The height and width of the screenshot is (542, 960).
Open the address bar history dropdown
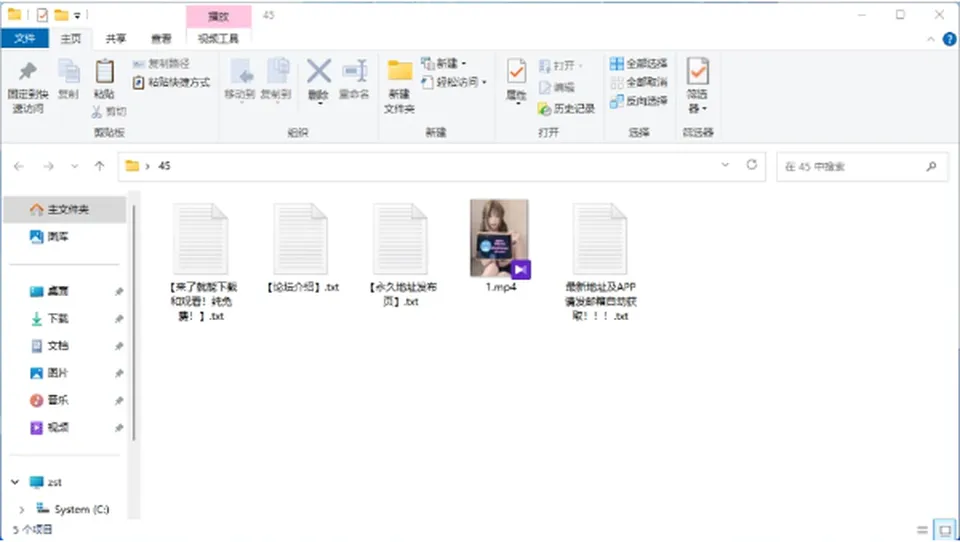[x=725, y=165]
